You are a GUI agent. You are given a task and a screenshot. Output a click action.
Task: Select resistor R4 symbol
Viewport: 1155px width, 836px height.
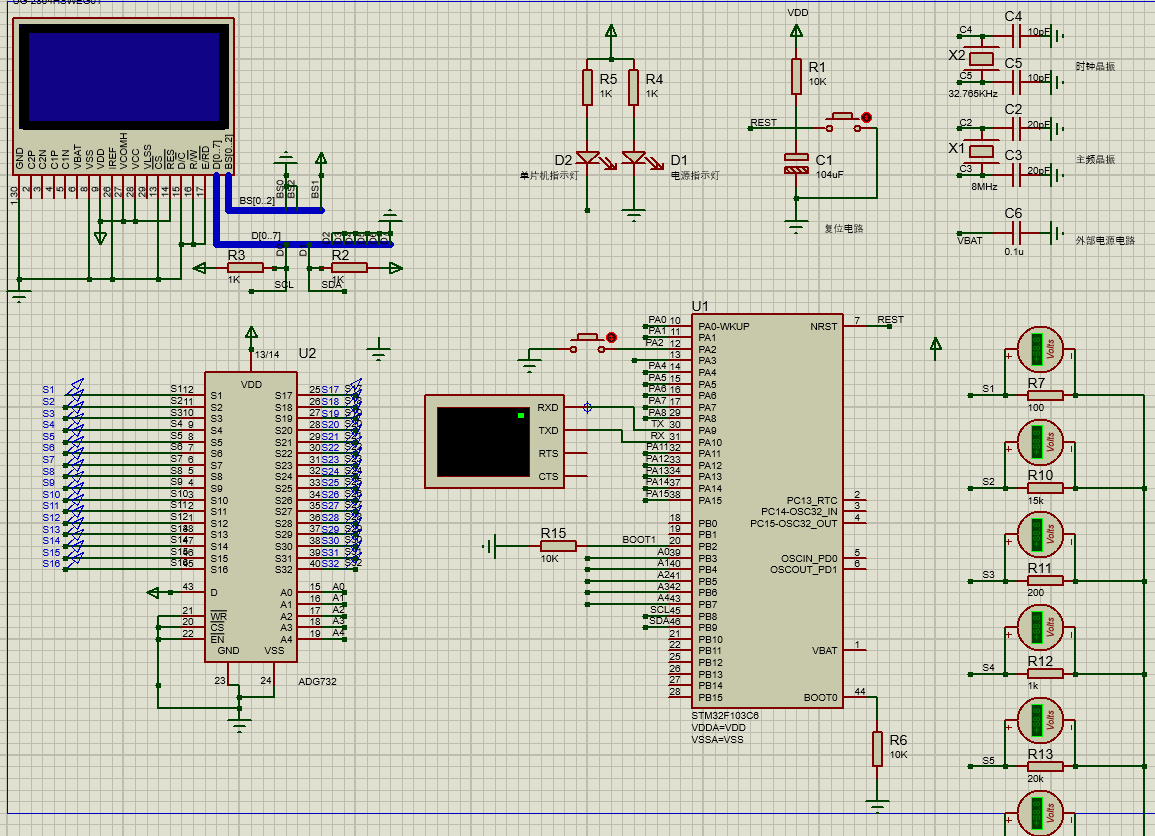pyautogui.click(x=633, y=88)
